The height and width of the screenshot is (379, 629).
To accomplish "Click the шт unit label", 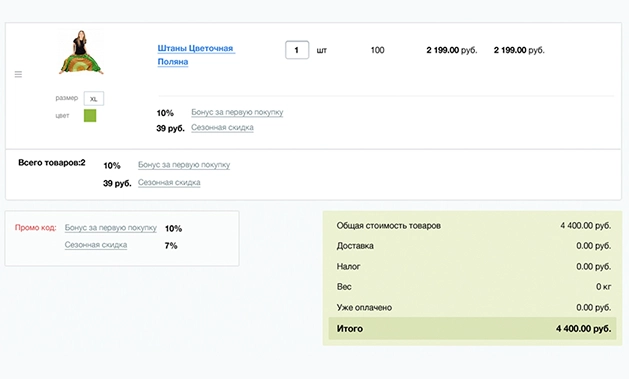I will pos(322,51).
